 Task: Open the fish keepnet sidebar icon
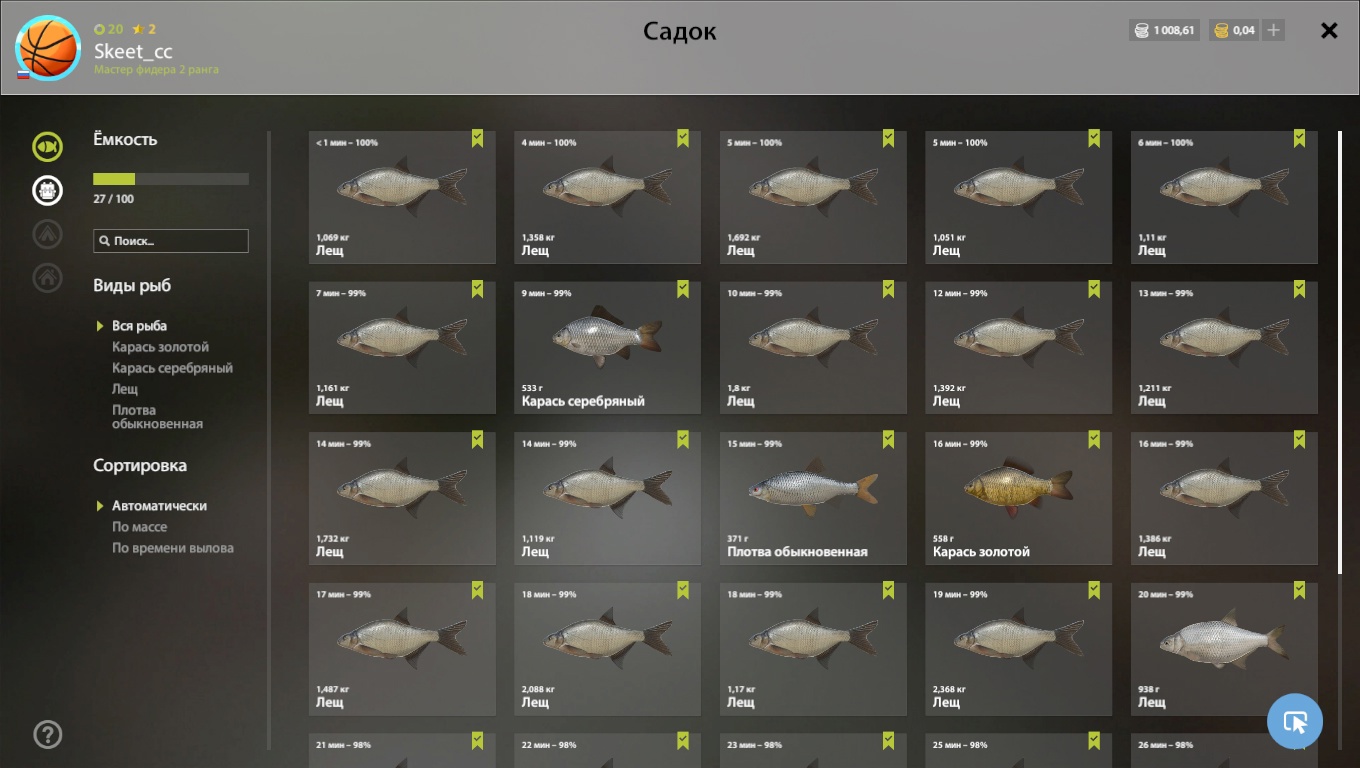(x=47, y=147)
